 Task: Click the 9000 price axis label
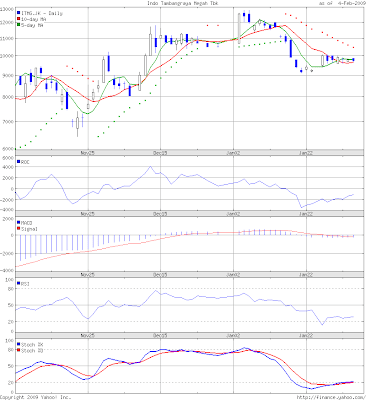tap(8, 76)
